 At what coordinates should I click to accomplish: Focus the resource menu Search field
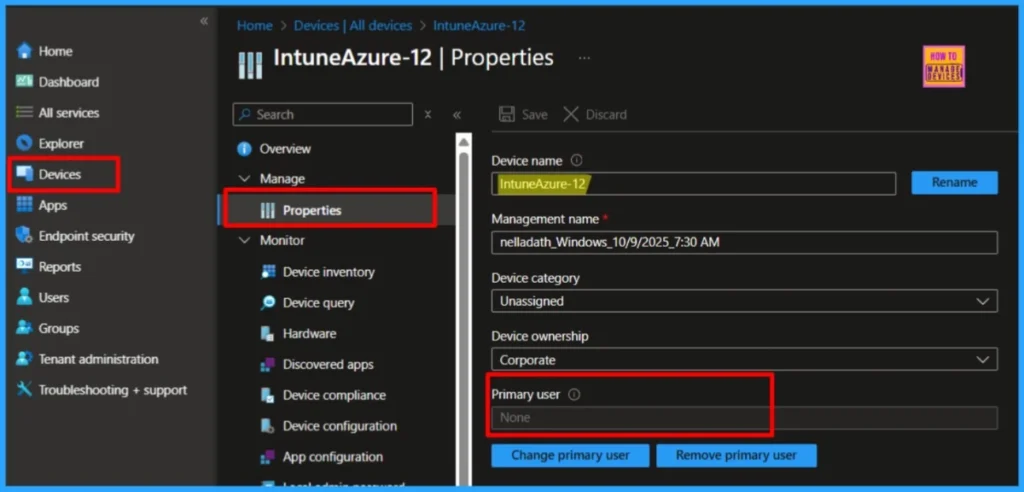tap(323, 114)
